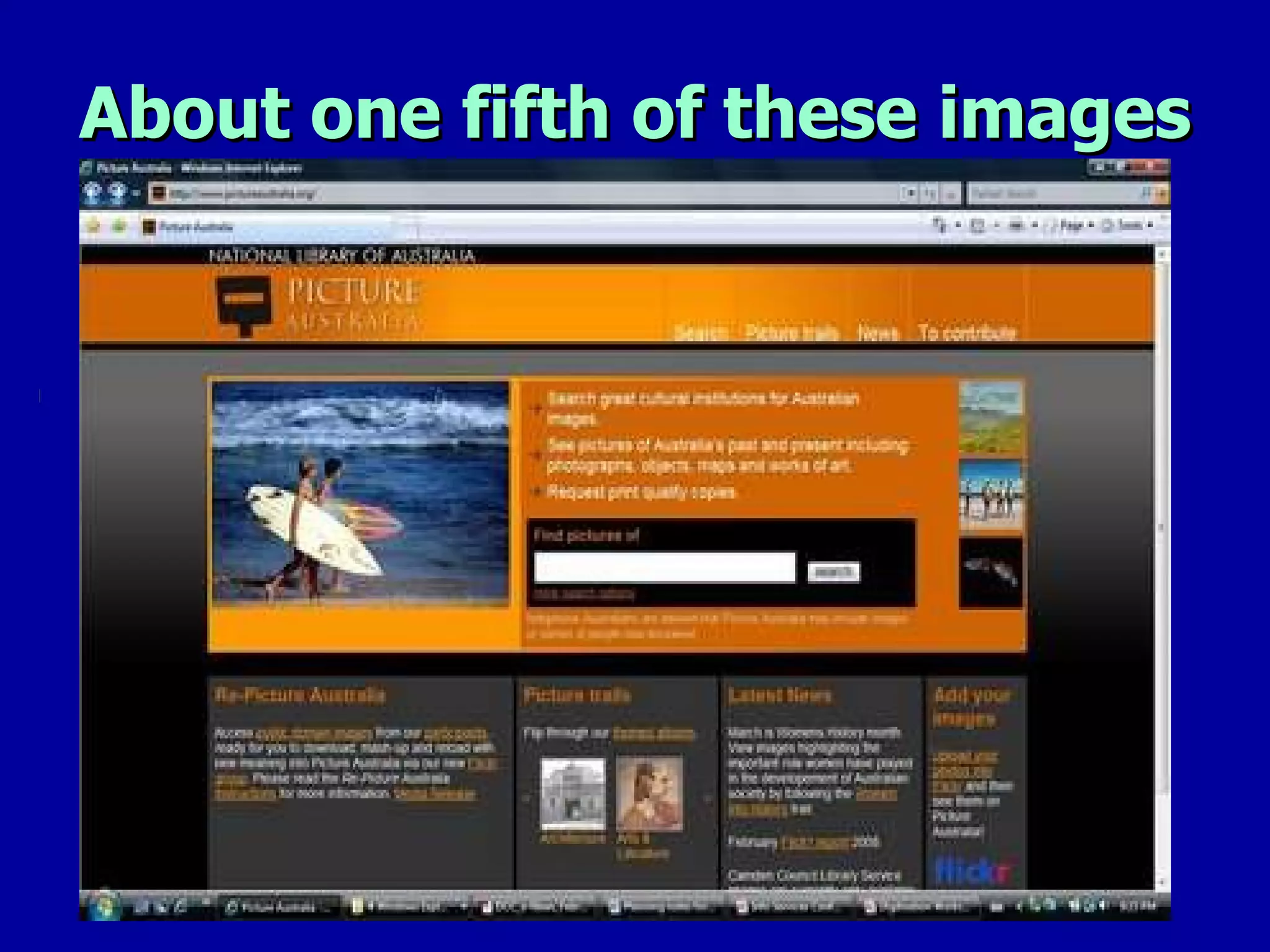Click the surfers feature photo
Image resolution: width=1270 pixels, height=952 pixels.
[360, 494]
